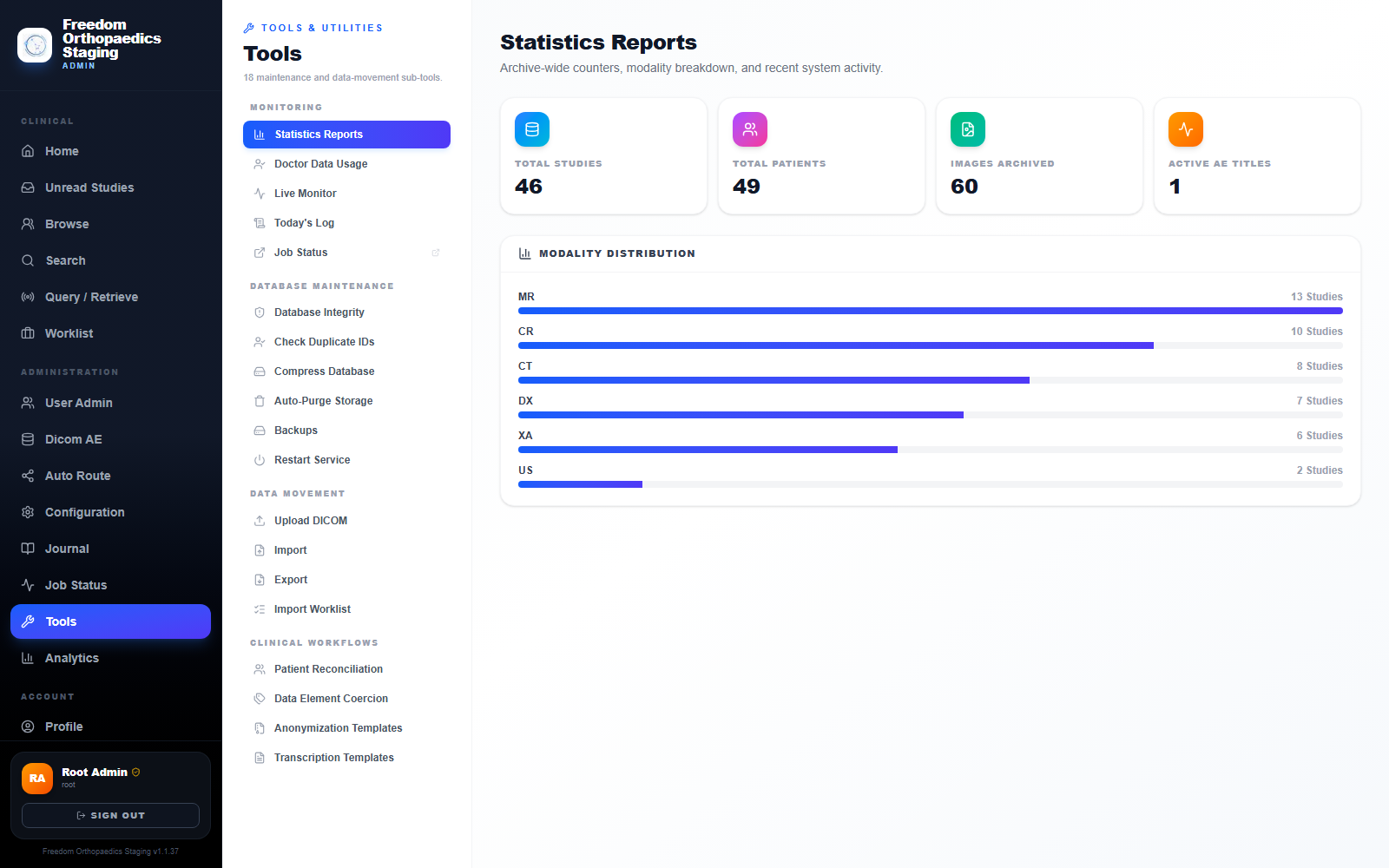The width and height of the screenshot is (1389, 868).
Task: Click the Auto Route share icon
Action: pyautogui.click(x=28, y=476)
